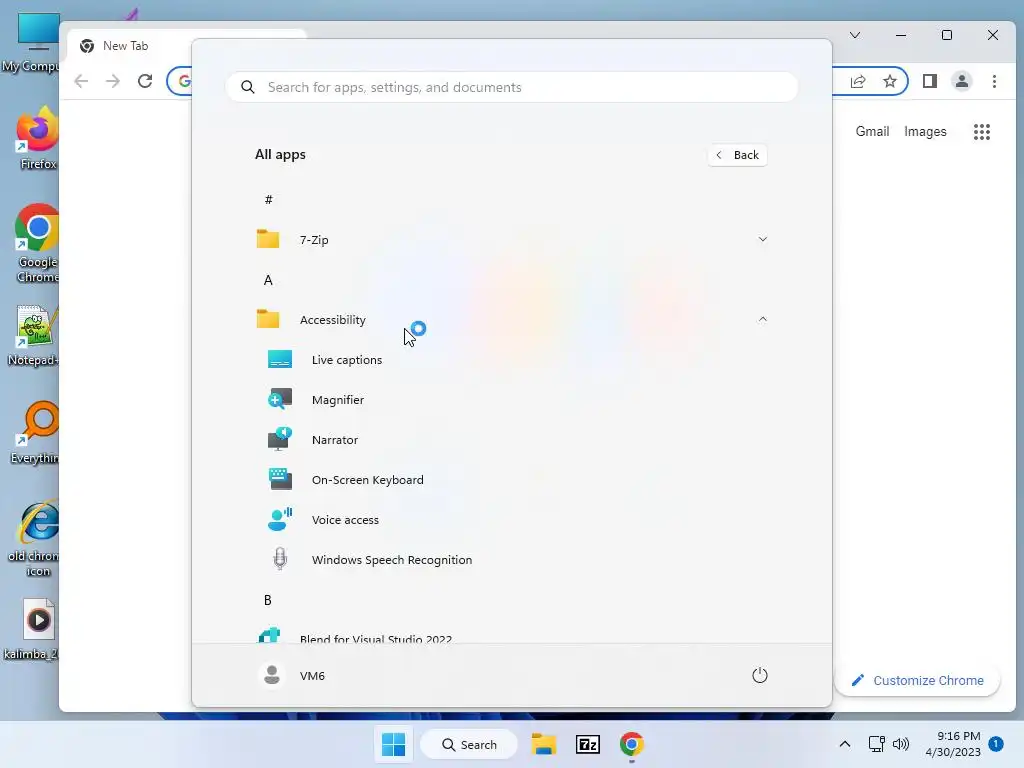Click the letter B section header
This screenshot has width=1024, height=768.
(x=268, y=600)
